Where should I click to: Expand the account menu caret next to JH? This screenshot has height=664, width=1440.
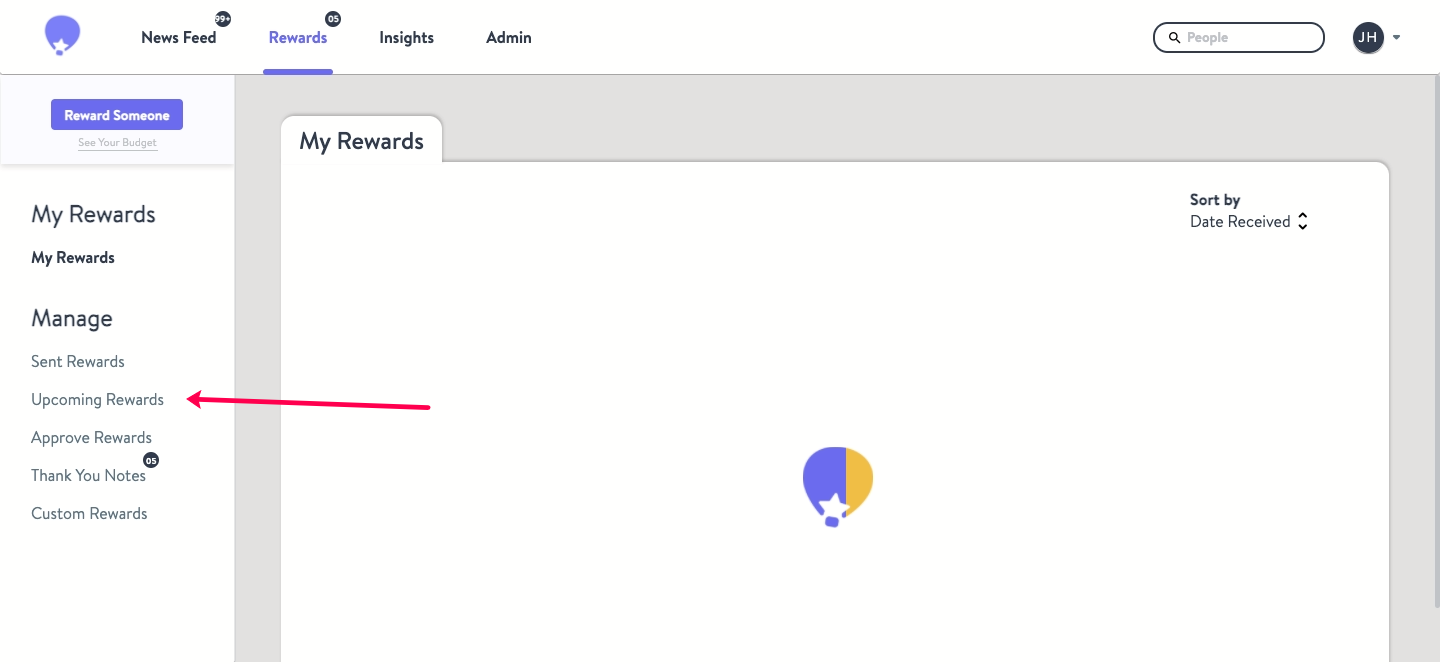tap(1396, 38)
